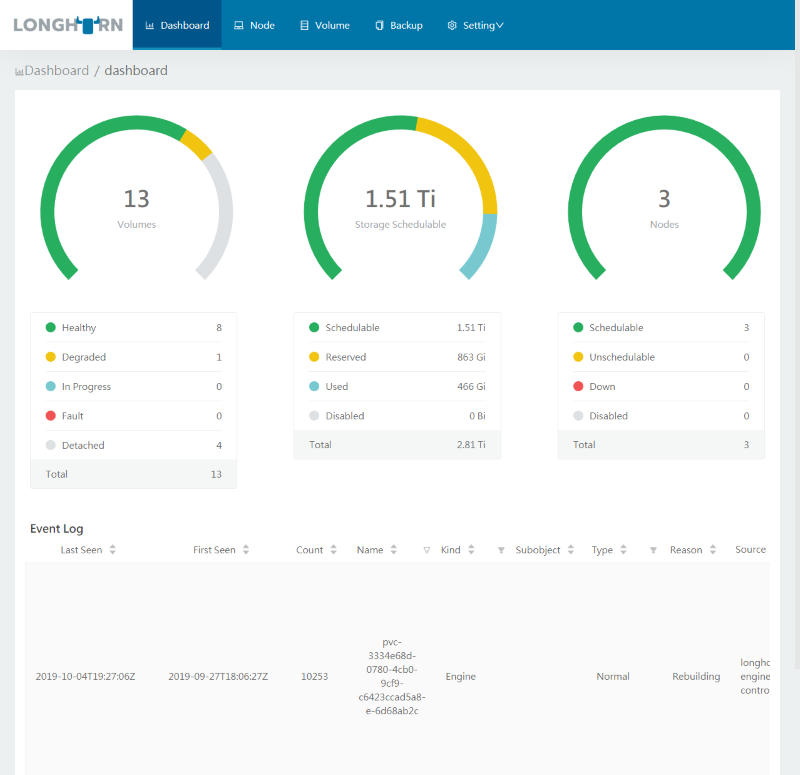Open the Volume tab

point(324,25)
